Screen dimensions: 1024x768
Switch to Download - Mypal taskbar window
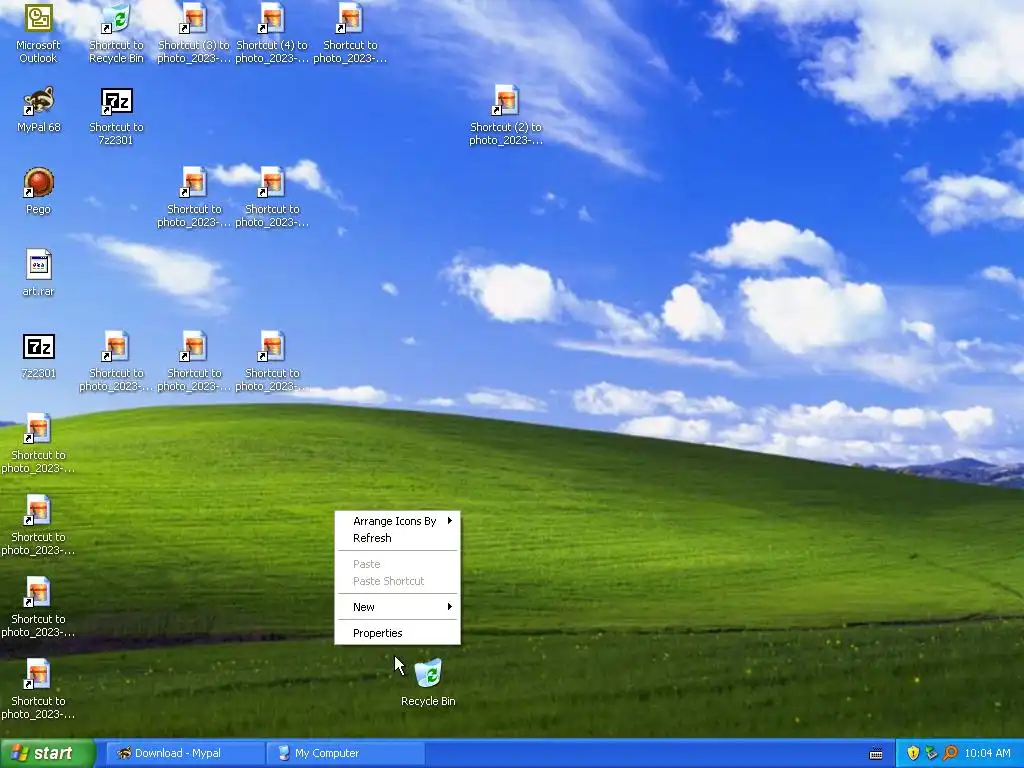pyautogui.click(x=185, y=753)
